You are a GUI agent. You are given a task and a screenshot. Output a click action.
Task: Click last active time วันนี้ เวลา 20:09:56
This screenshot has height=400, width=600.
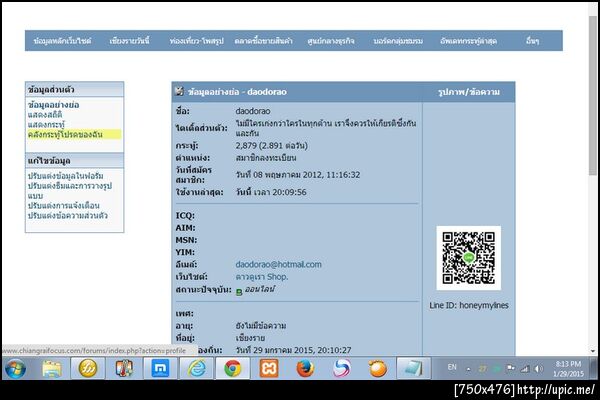pyautogui.click(x=271, y=192)
